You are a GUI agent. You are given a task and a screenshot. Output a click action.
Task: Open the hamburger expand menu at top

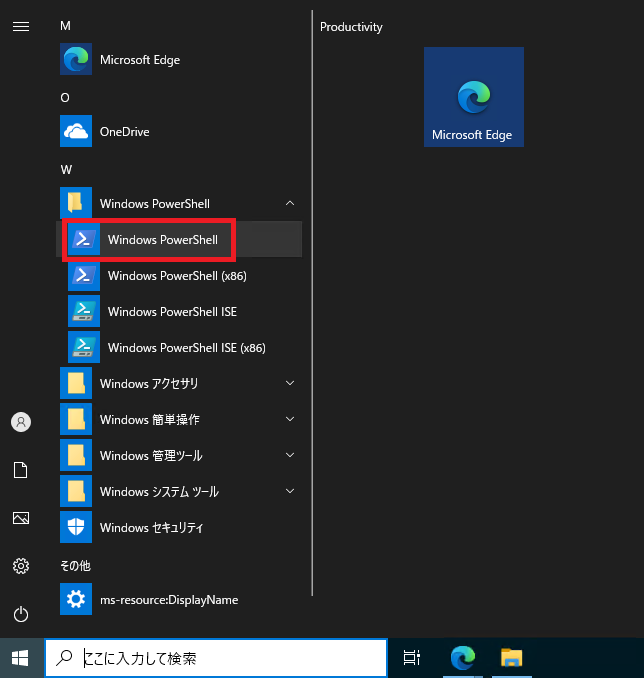click(21, 27)
